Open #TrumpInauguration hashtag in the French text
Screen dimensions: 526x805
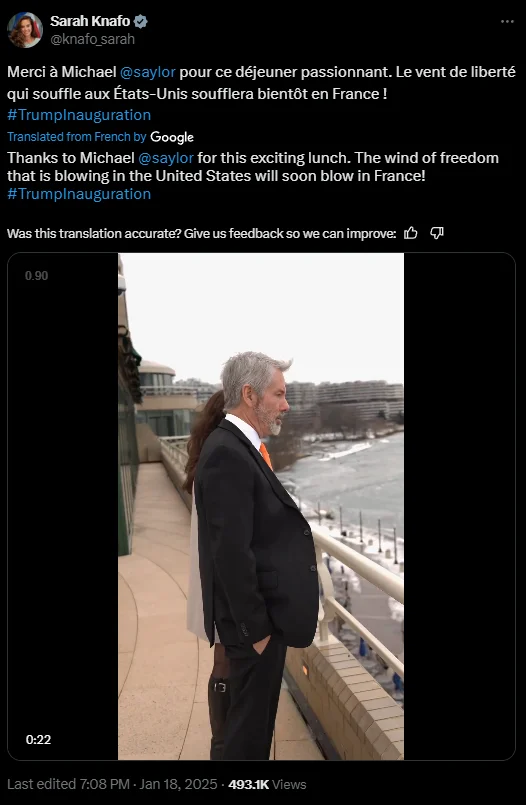(79, 114)
